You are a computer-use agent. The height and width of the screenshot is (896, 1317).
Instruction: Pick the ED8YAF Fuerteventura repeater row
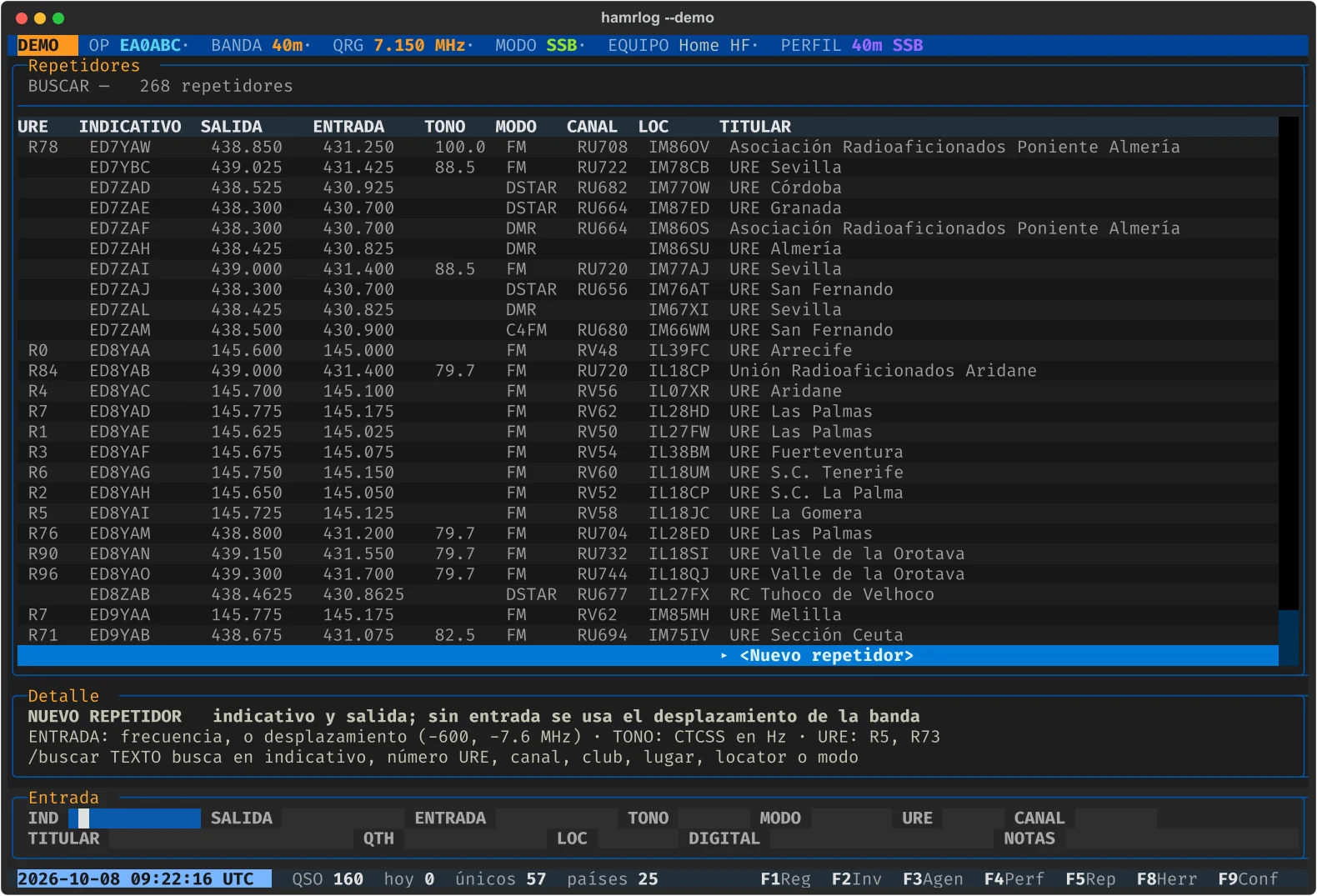pyautogui.click(x=648, y=453)
